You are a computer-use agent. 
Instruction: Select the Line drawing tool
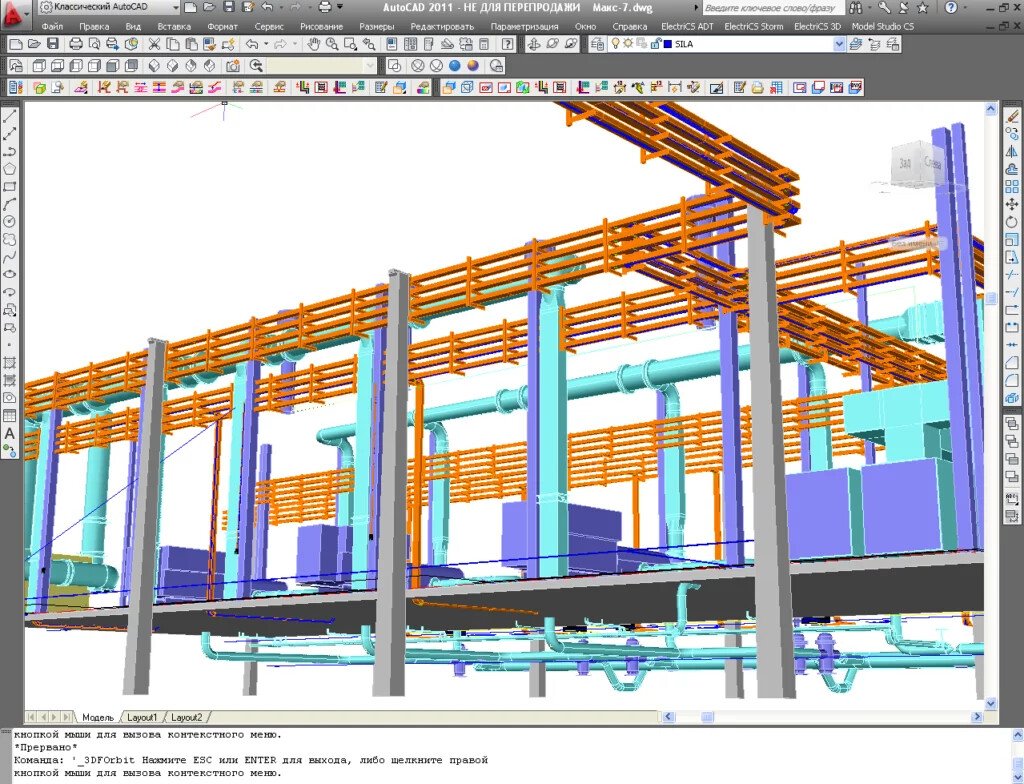click(x=10, y=115)
